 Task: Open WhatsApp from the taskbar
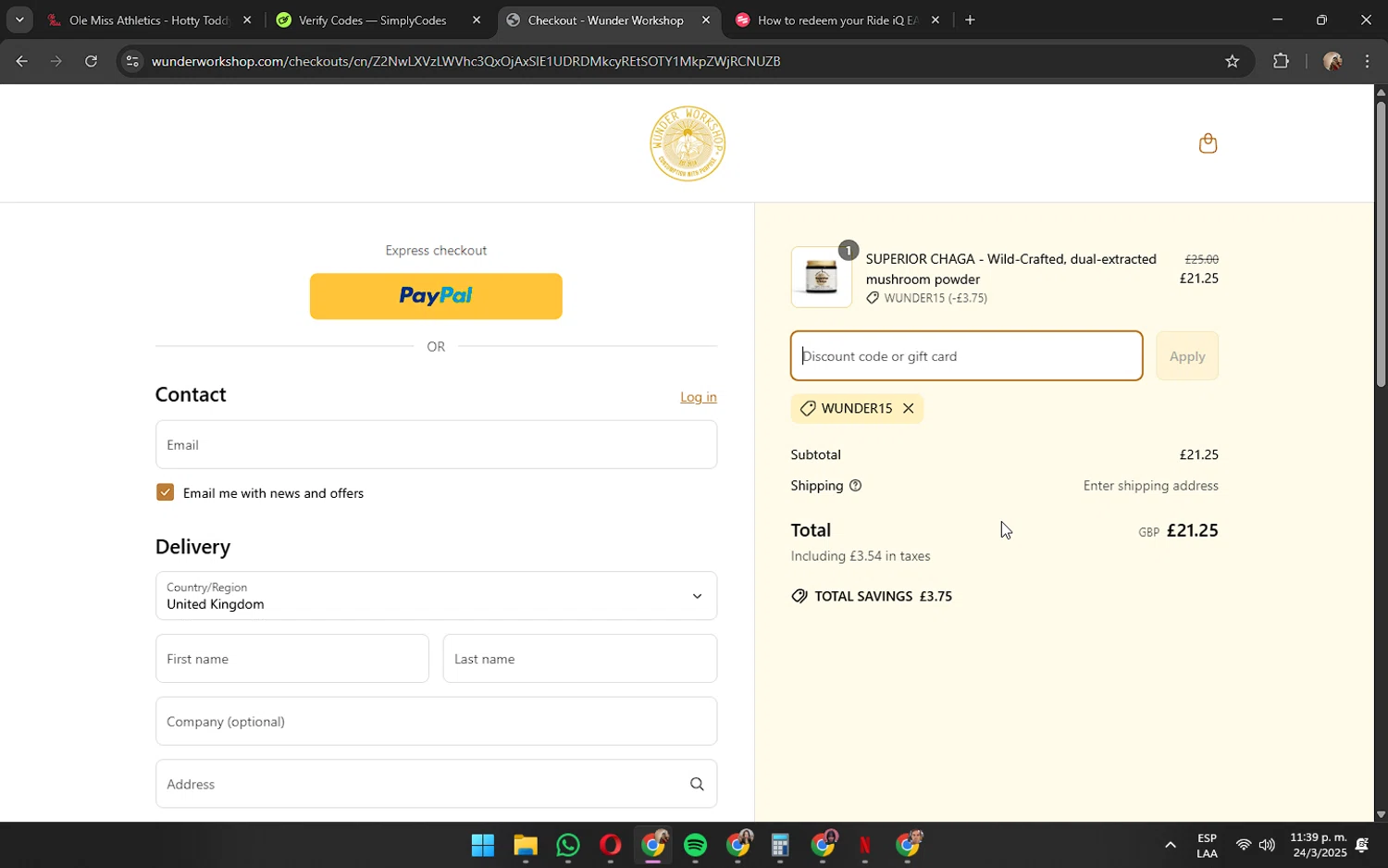pos(568,846)
